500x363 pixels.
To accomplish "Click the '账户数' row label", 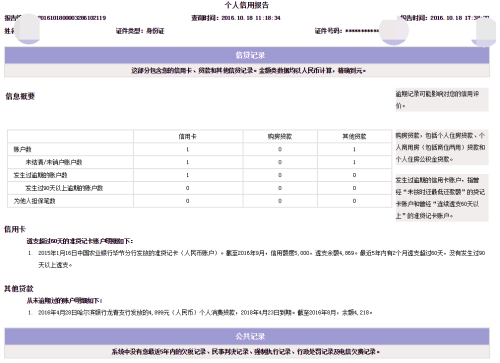I will tap(22, 149).
